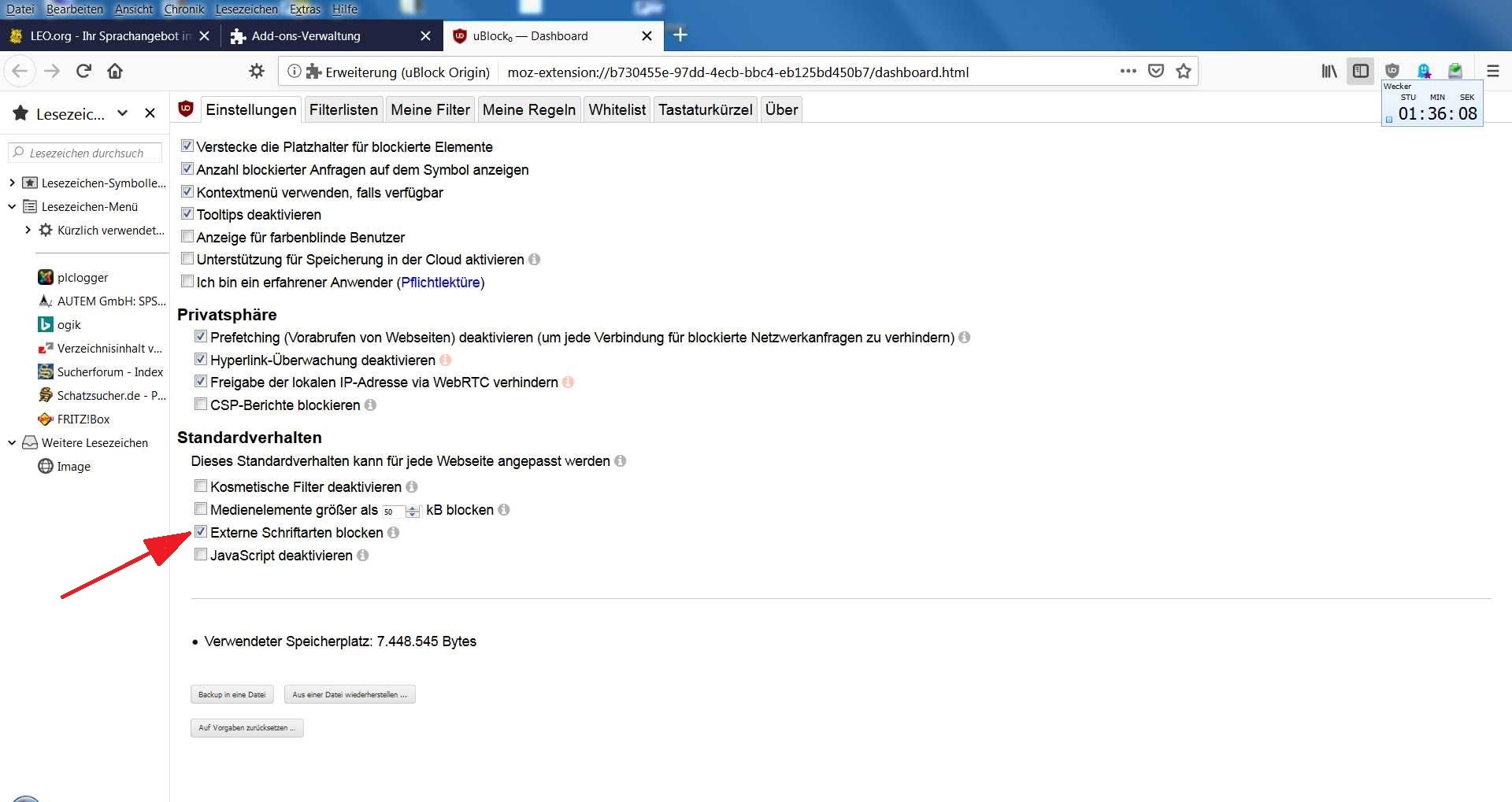Check JavaScript deaktivieren checkbox
1512x802 pixels.
(201, 554)
